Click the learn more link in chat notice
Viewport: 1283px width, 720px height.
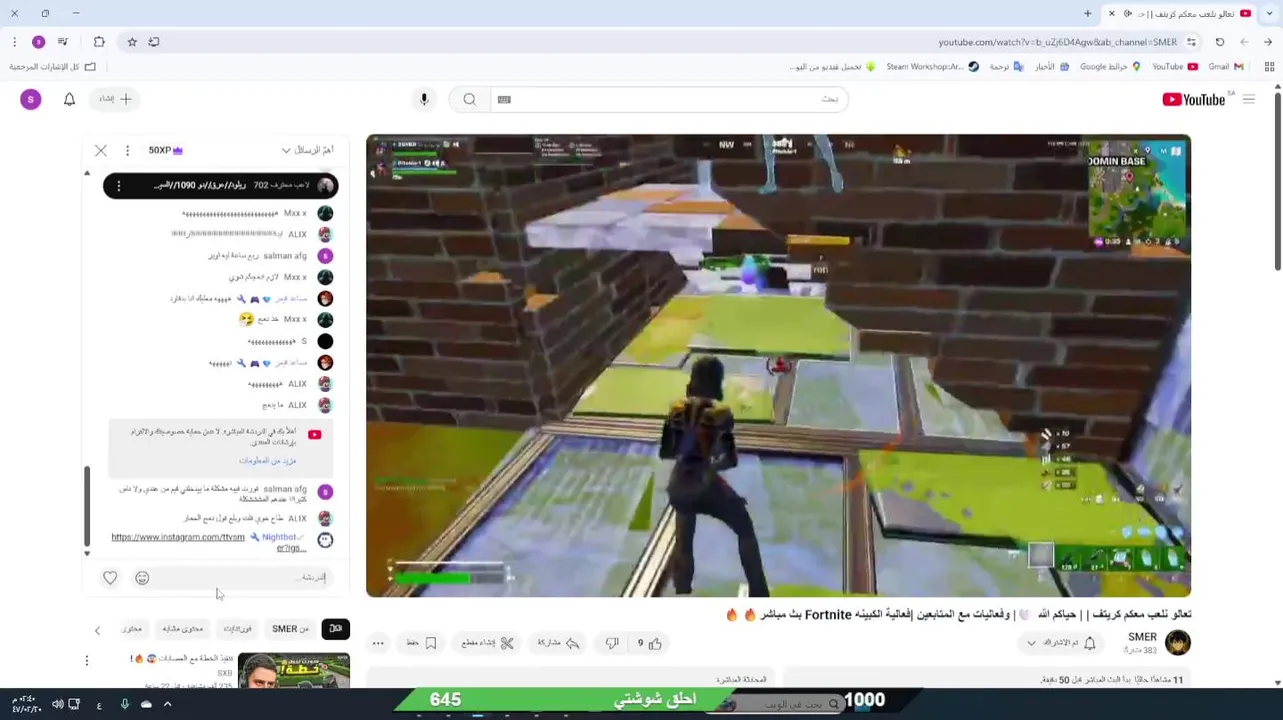tap(267, 460)
